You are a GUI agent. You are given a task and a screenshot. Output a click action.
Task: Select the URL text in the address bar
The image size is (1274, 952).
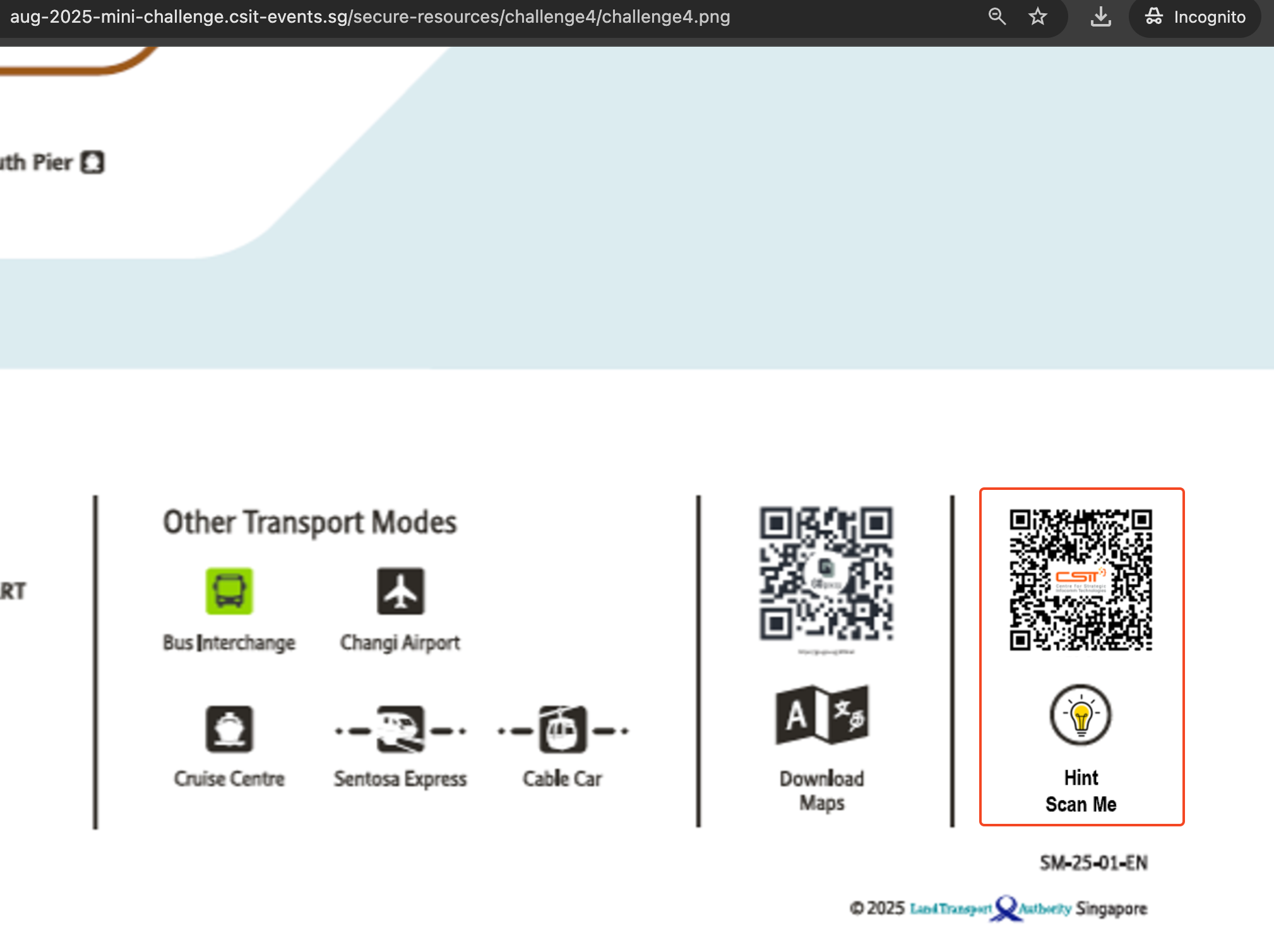[x=370, y=16]
